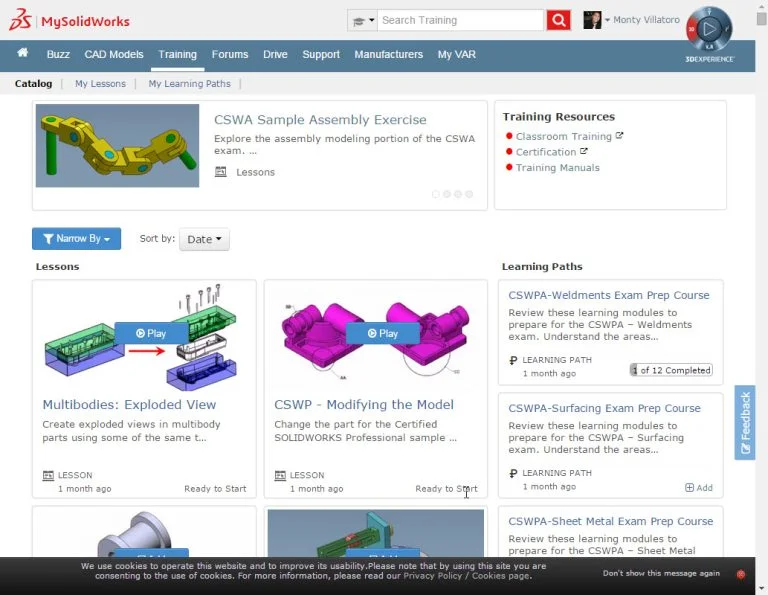This screenshot has height=595, width=768.
Task: Switch to My Learning Paths tab
Action: click(x=189, y=84)
